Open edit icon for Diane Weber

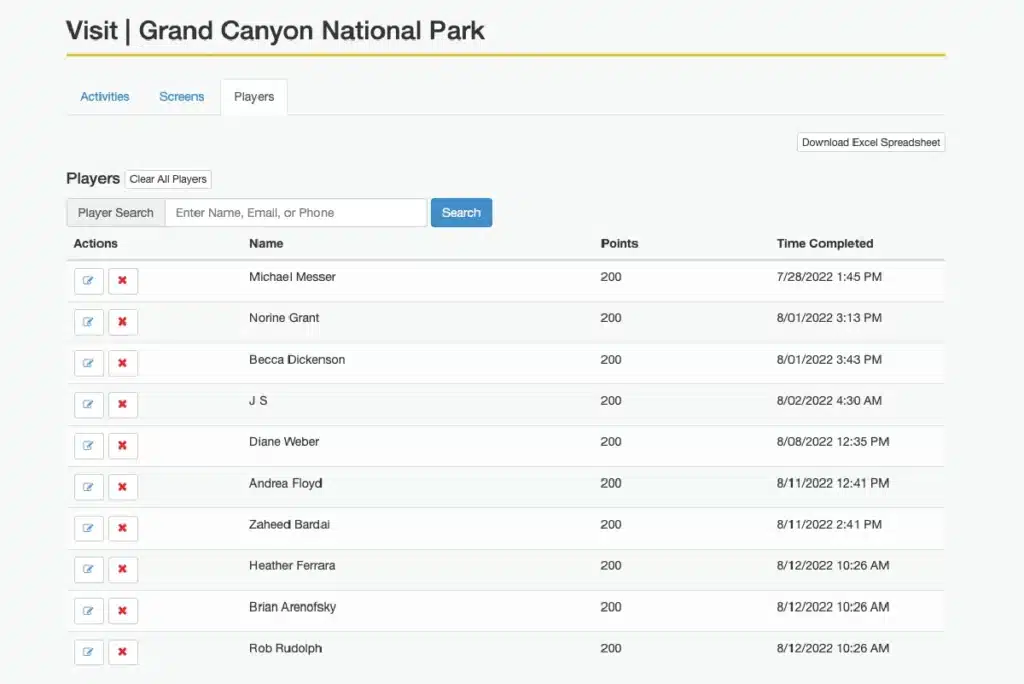click(88, 446)
